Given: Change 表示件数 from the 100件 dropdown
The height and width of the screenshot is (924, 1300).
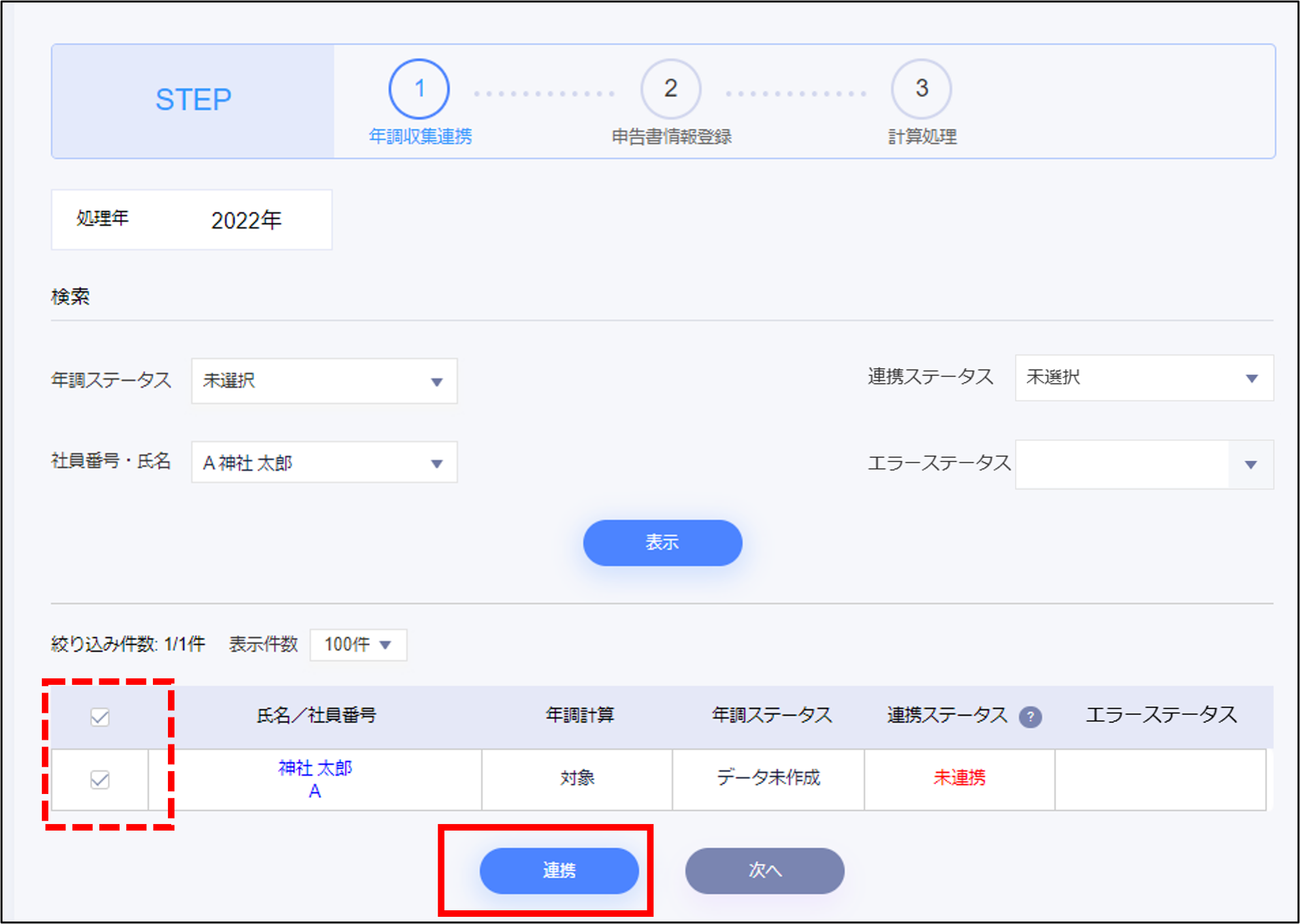Looking at the screenshot, I should 357,645.
